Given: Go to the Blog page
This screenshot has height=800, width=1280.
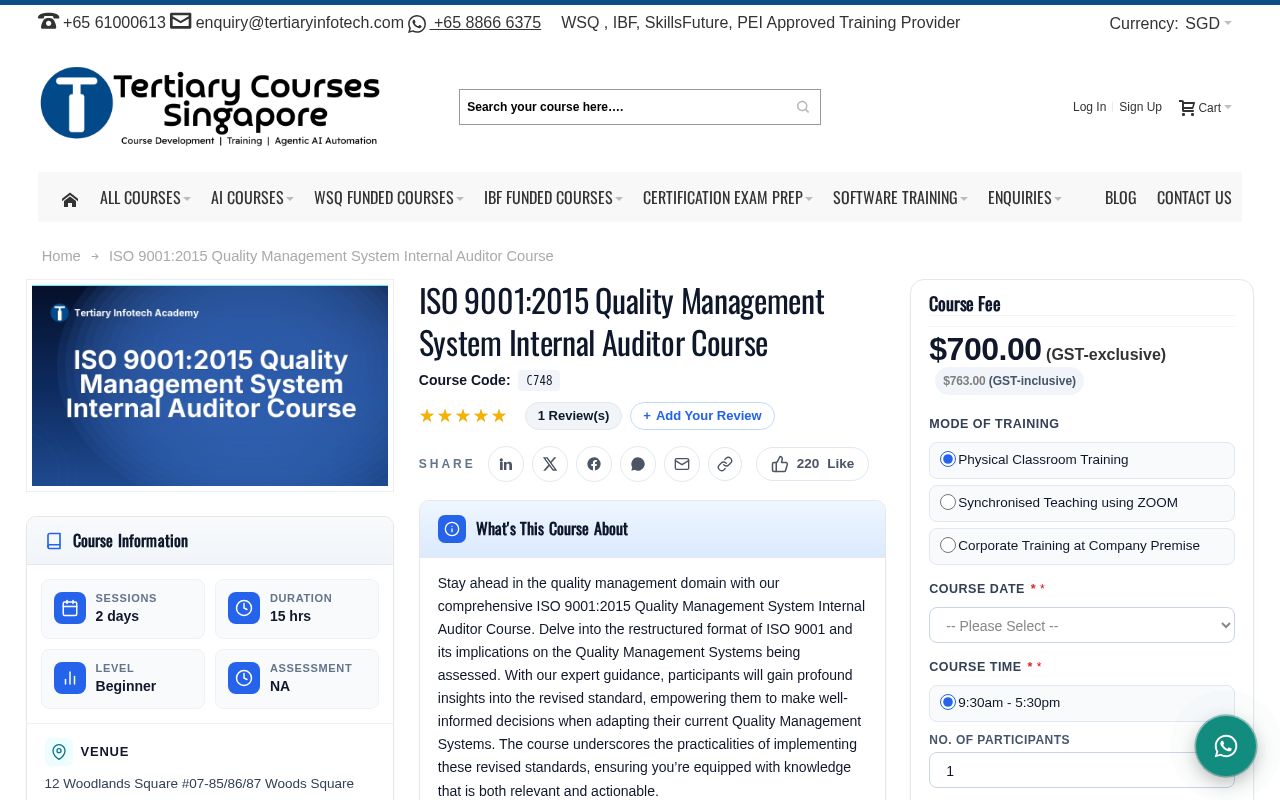Looking at the screenshot, I should (x=1120, y=198).
